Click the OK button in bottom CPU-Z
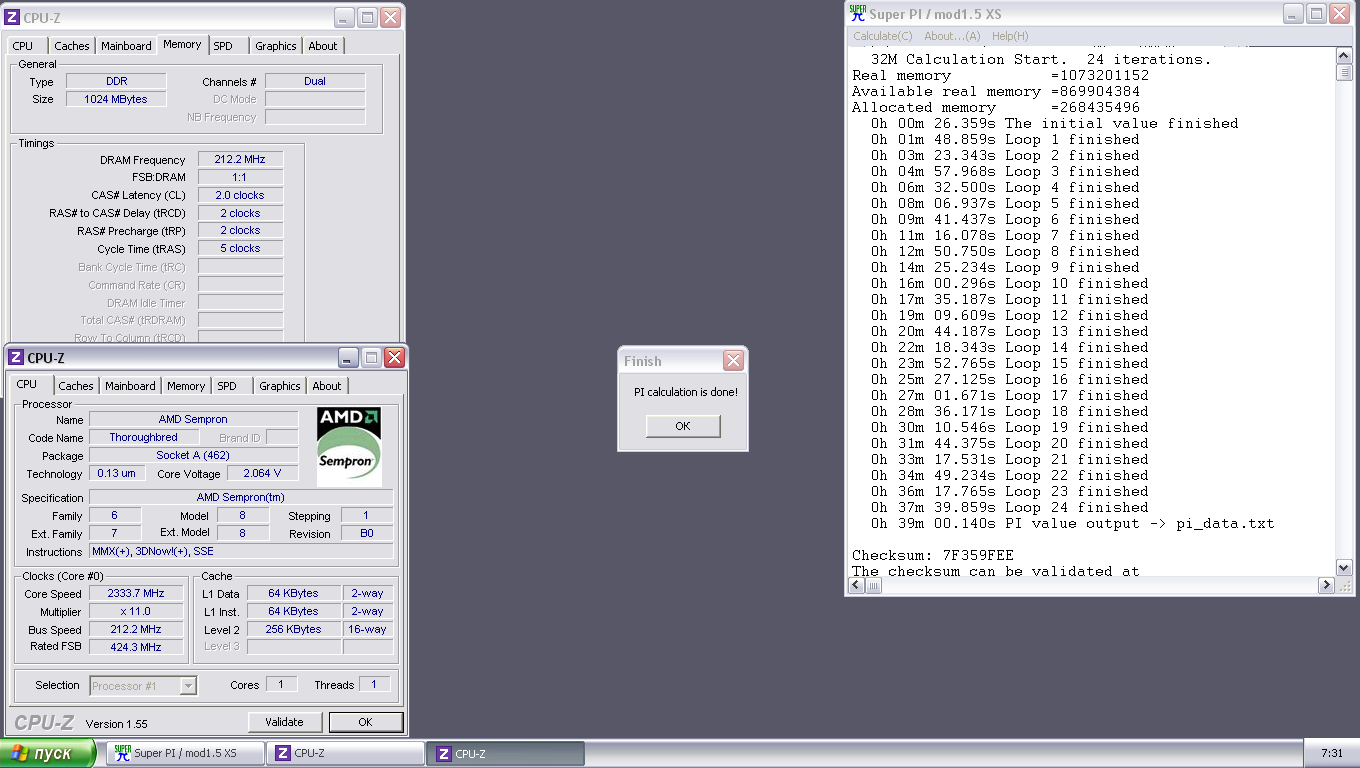 pos(365,722)
